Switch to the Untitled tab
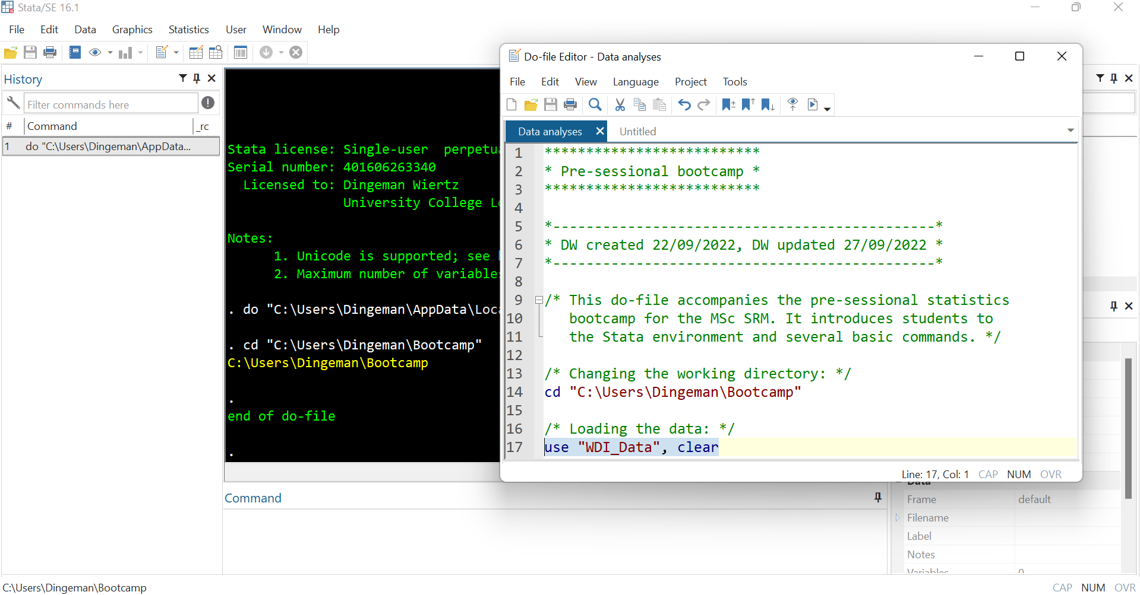The image size is (1140, 595). [x=638, y=131]
